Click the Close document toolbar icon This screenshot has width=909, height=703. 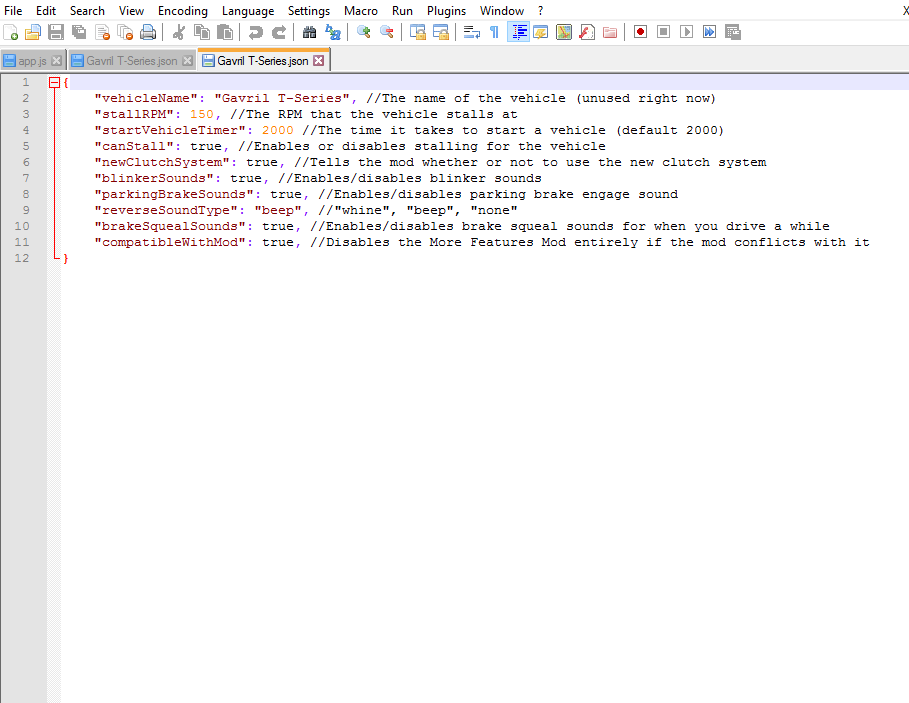click(102, 32)
